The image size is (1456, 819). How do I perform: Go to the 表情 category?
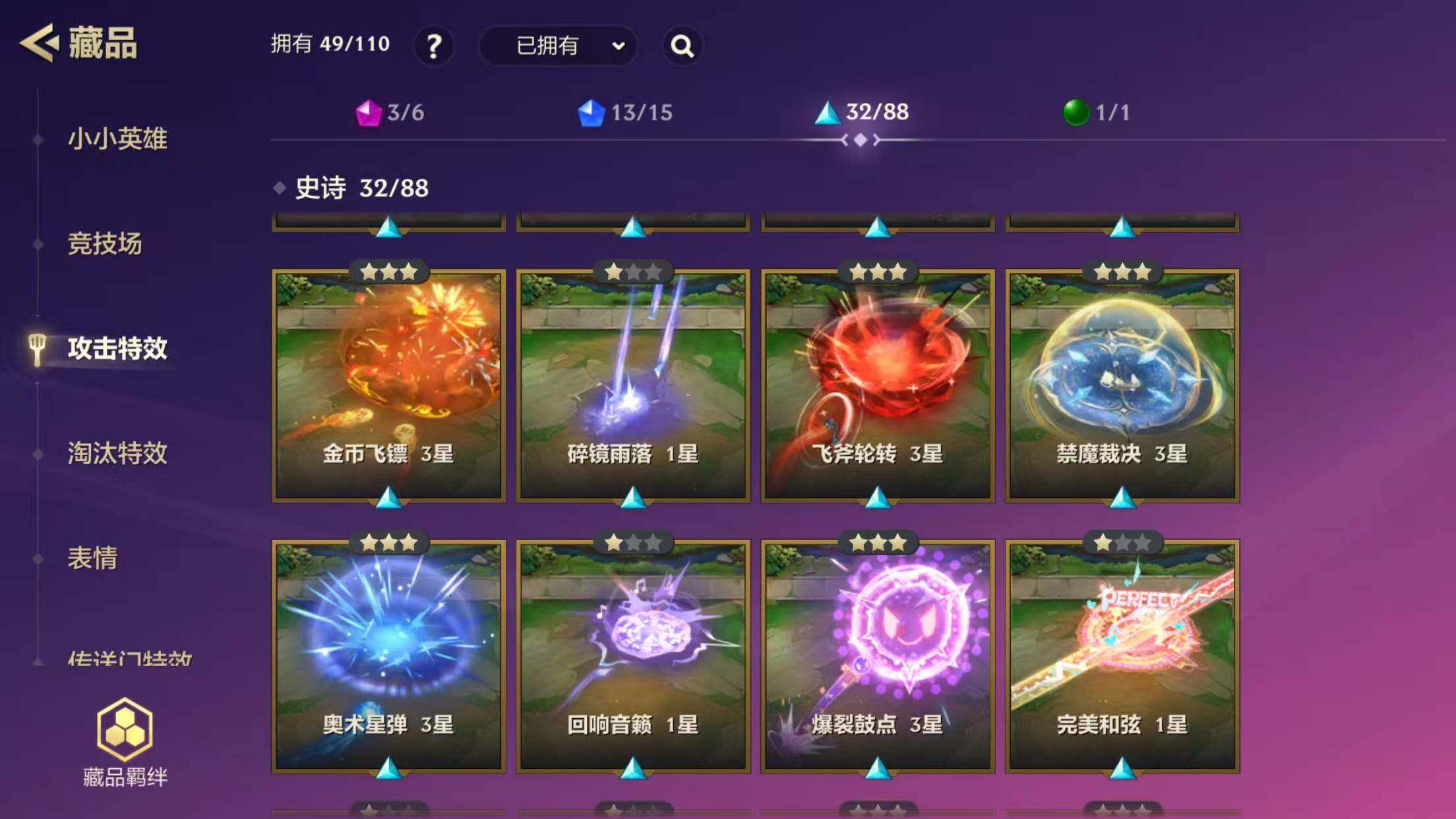(x=92, y=558)
